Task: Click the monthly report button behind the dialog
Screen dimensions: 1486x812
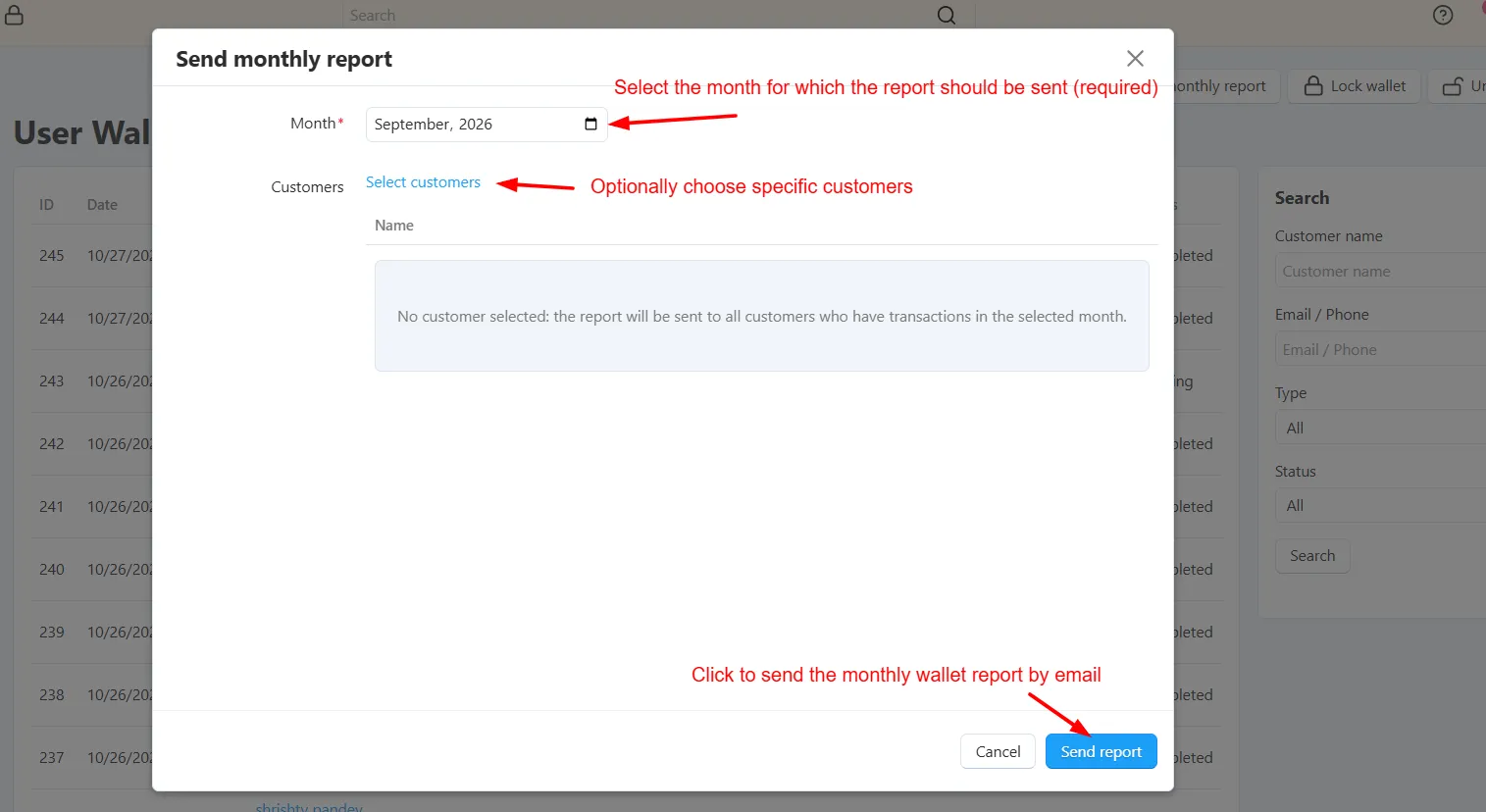Action: coord(1226,86)
